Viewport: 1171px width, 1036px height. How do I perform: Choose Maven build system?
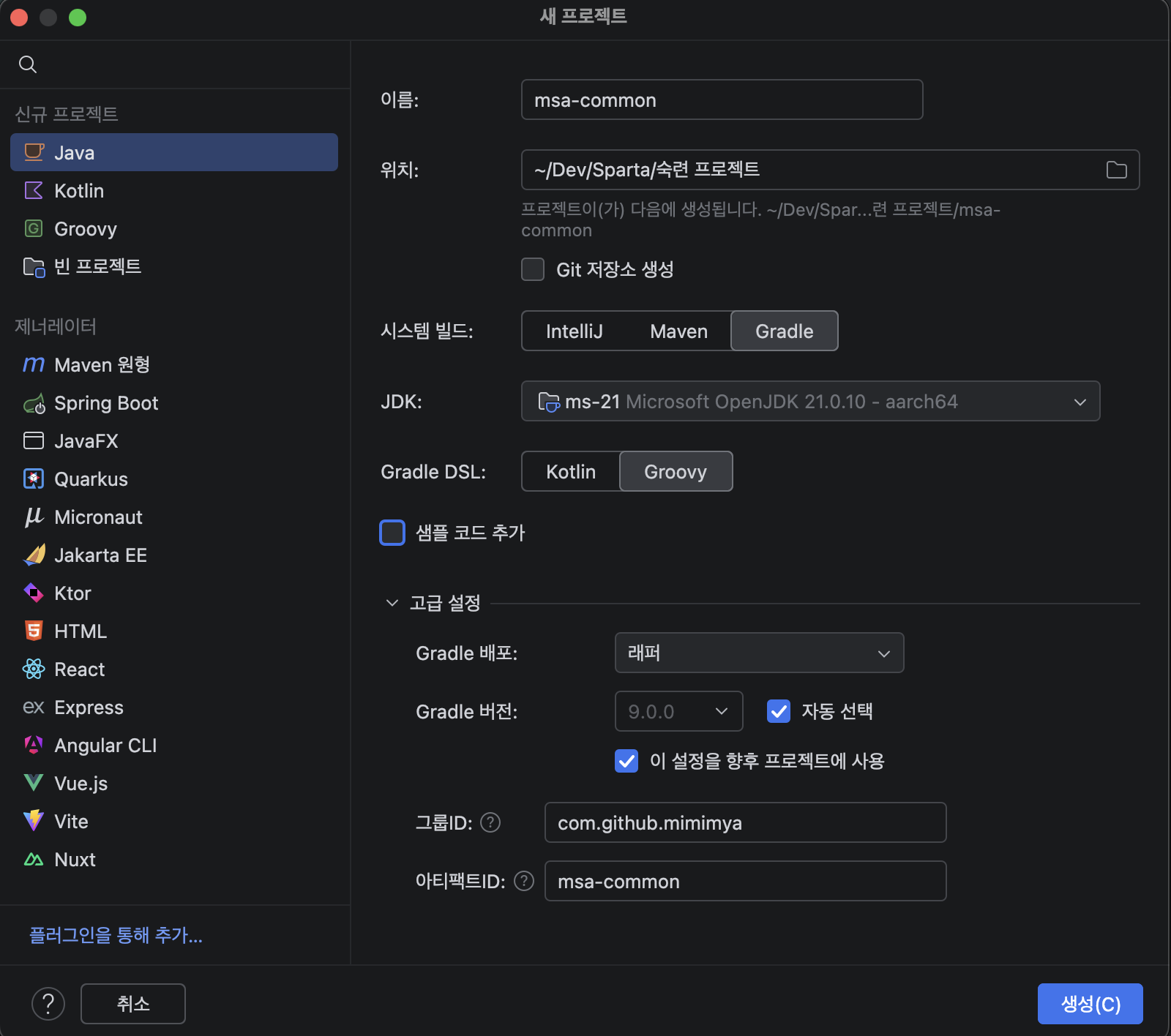[x=678, y=331]
